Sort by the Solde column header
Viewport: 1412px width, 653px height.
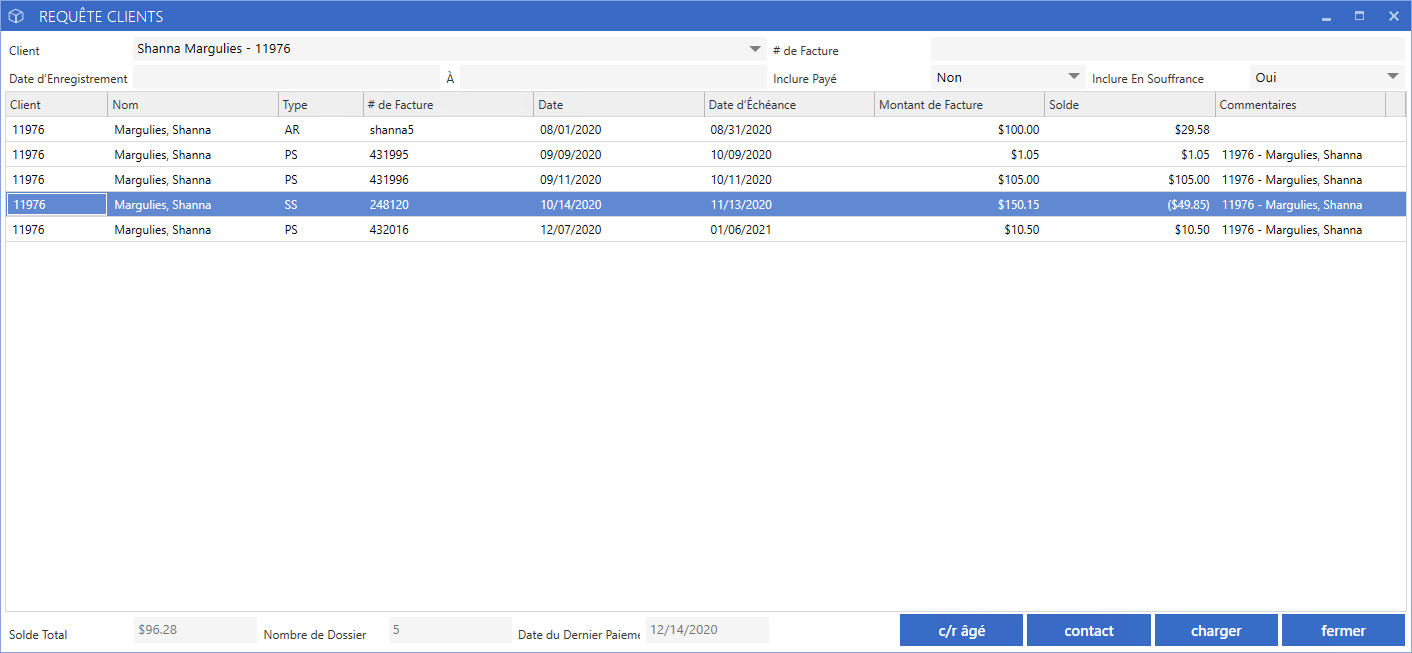(x=1130, y=105)
